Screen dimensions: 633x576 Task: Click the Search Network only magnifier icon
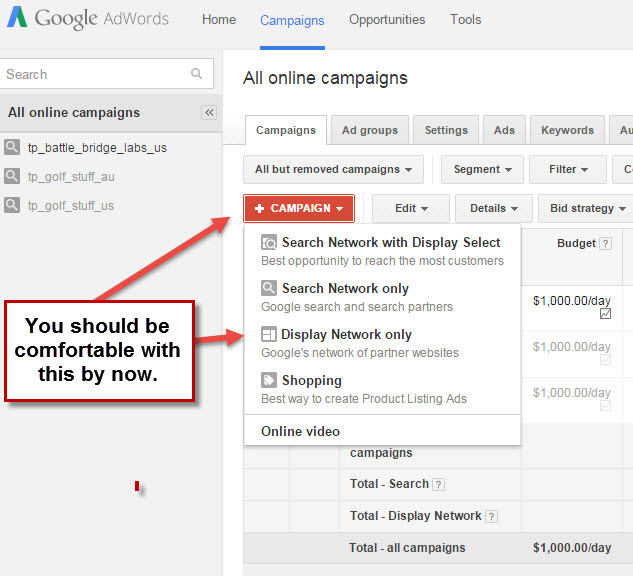(x=269, y=288)
